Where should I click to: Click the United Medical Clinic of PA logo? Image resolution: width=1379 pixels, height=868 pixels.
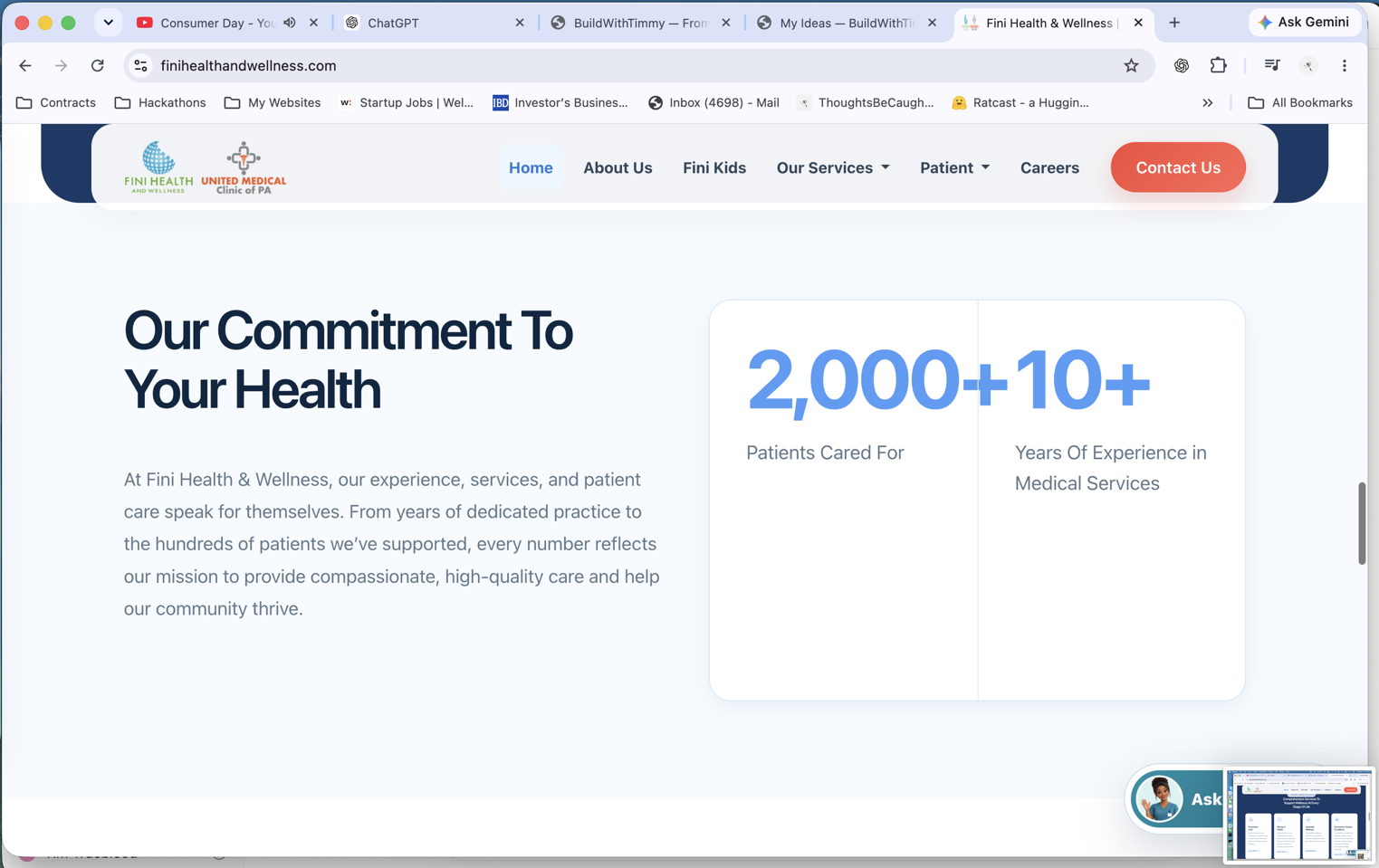pyautogui.click(x=244, y=168)
